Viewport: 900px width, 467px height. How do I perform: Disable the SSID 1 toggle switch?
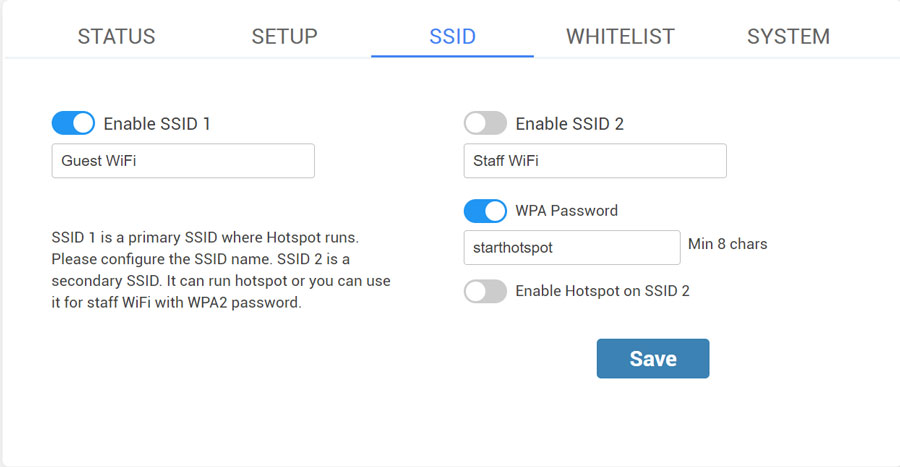point(73,124)
